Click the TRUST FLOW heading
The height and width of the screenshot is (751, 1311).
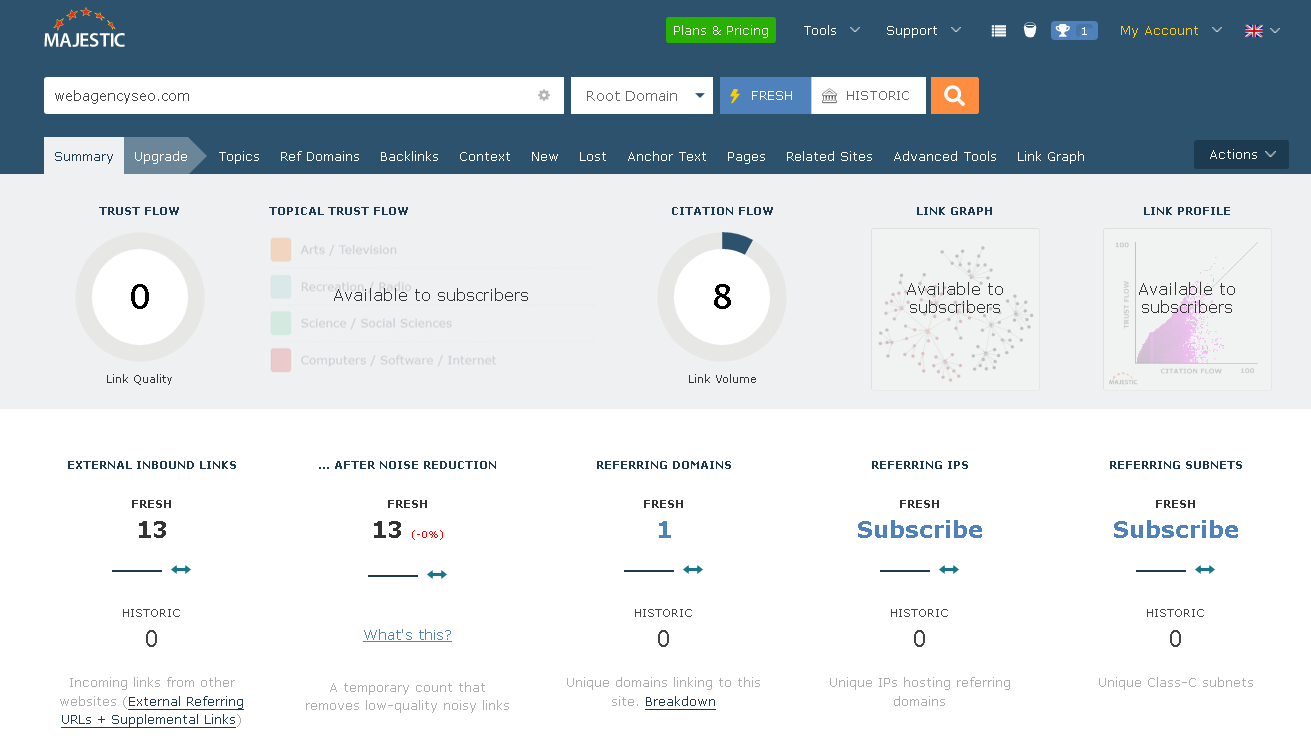click(140, 211)
